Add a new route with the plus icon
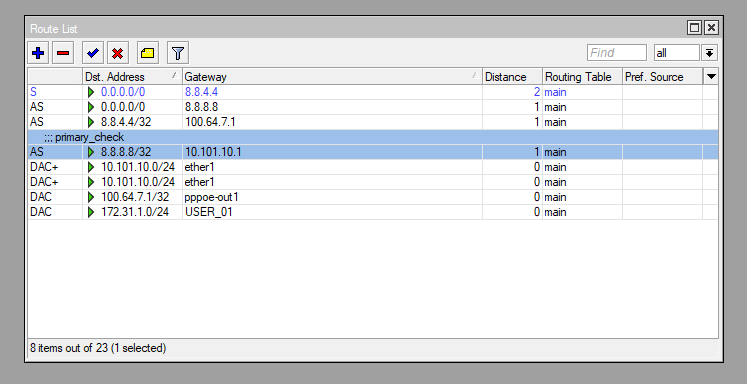Screen dimensions: 747x384 click(x=38, y=53)
